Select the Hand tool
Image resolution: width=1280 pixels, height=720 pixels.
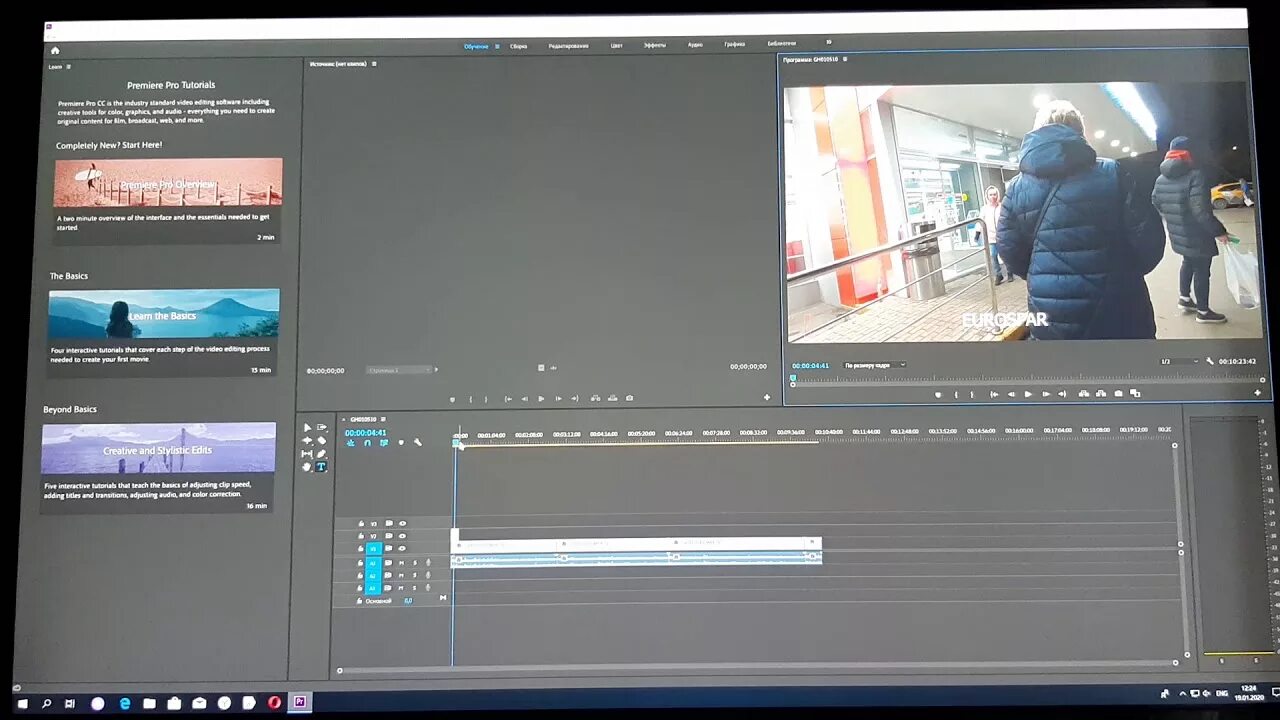pos(307,466)
